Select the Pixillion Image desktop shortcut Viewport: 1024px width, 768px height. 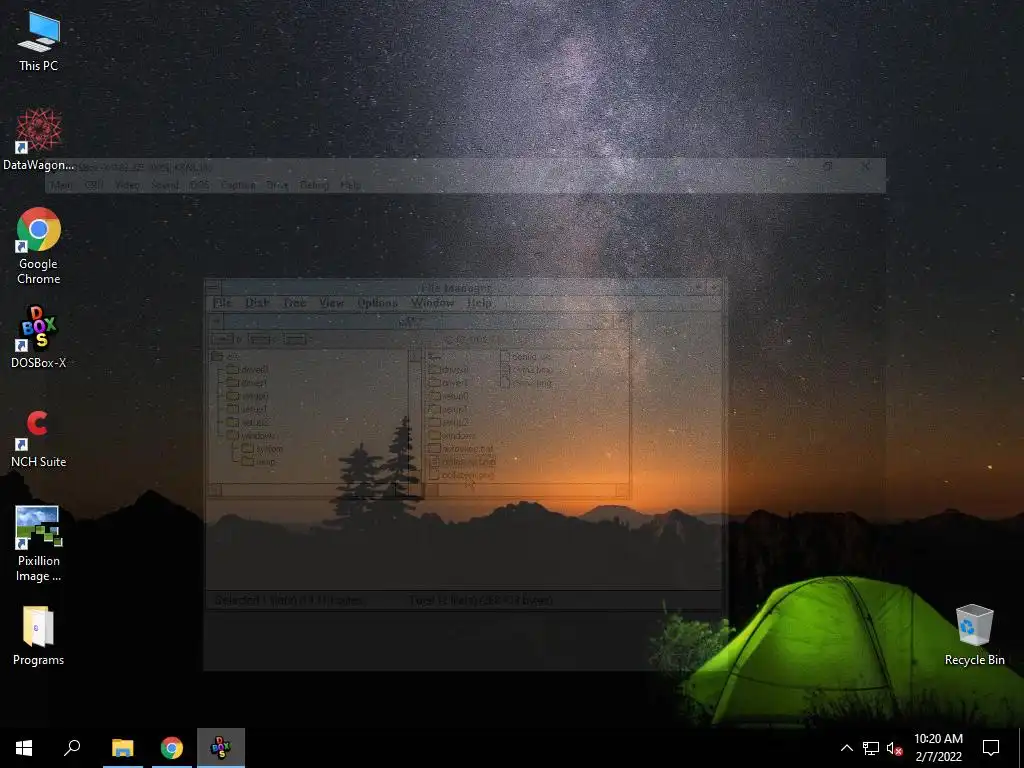tap(39, 543)
